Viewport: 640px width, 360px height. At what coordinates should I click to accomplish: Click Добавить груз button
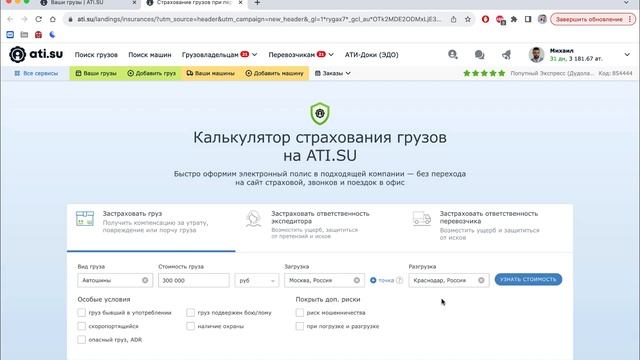[x=151, y=73]
